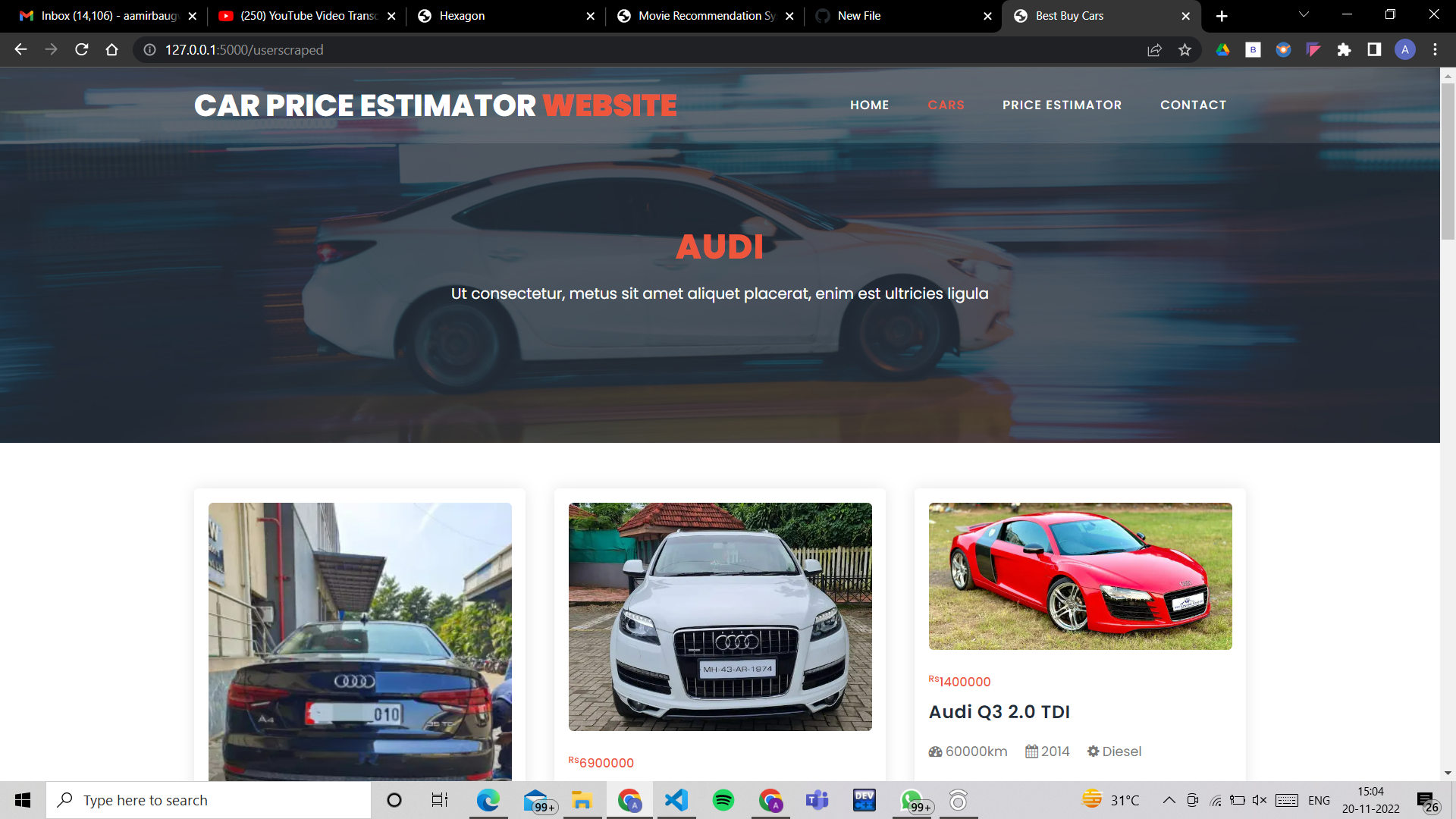Reload the page using the refresh icon
The image size is (1456, 819).
(x=81, y=50)
